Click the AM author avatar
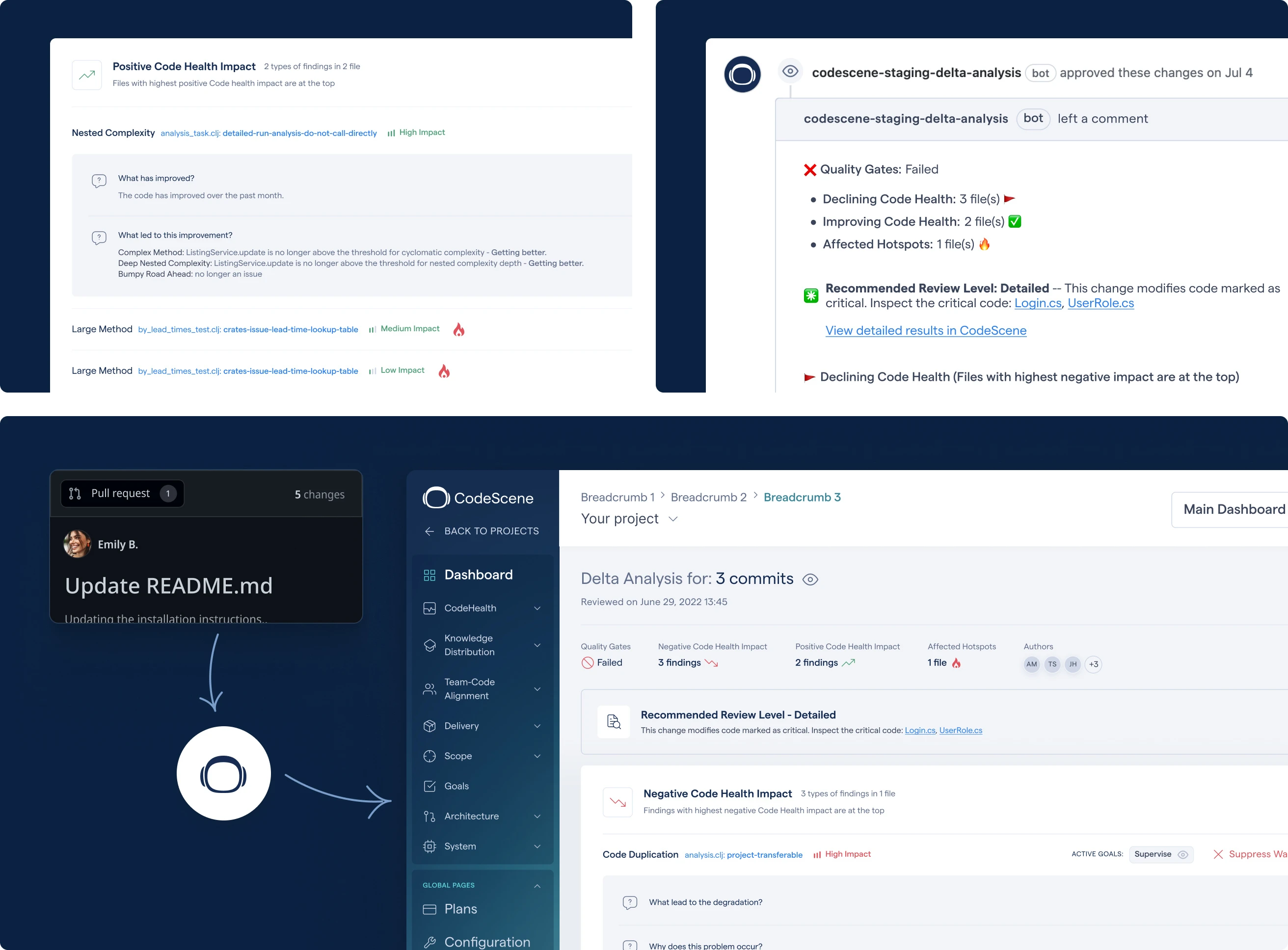Screen dimensions: 1288x950 tap(1031, 664)
